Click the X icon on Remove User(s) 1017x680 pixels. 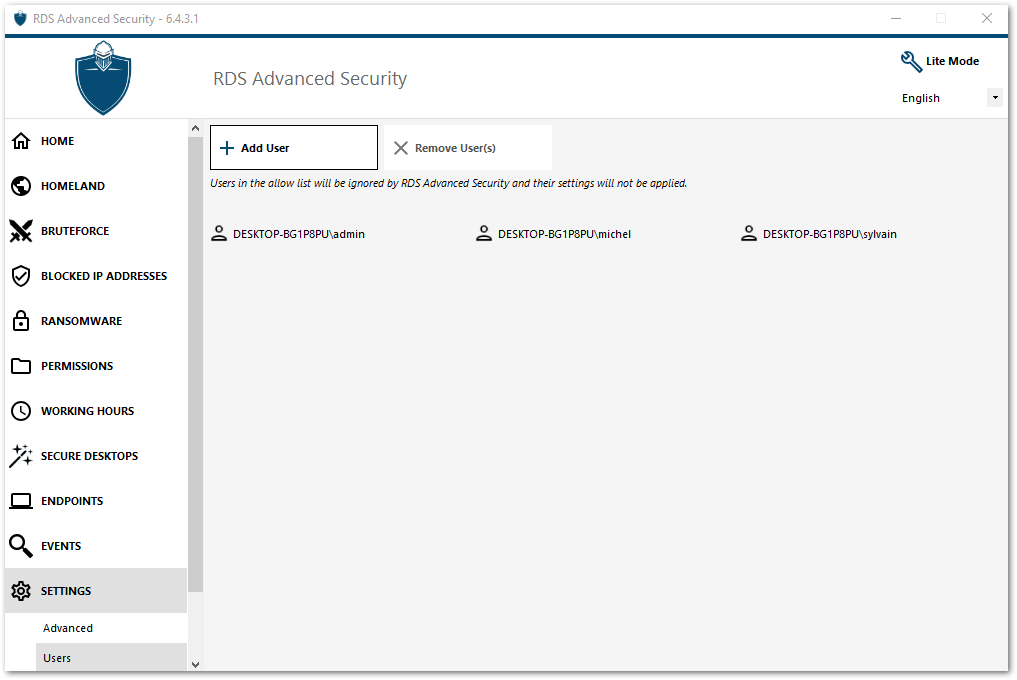tap(401, 148)
